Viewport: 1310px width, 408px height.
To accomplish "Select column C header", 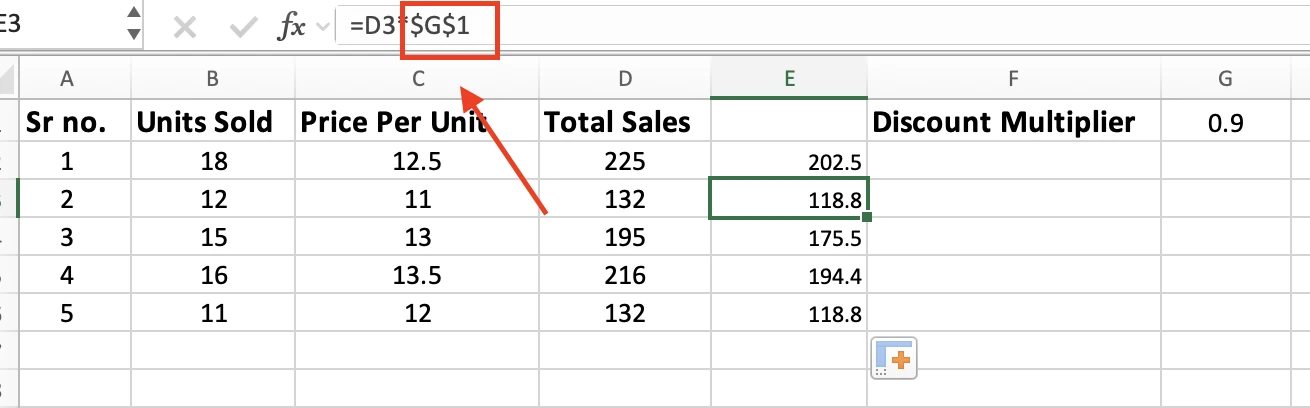I will (417, 79).
